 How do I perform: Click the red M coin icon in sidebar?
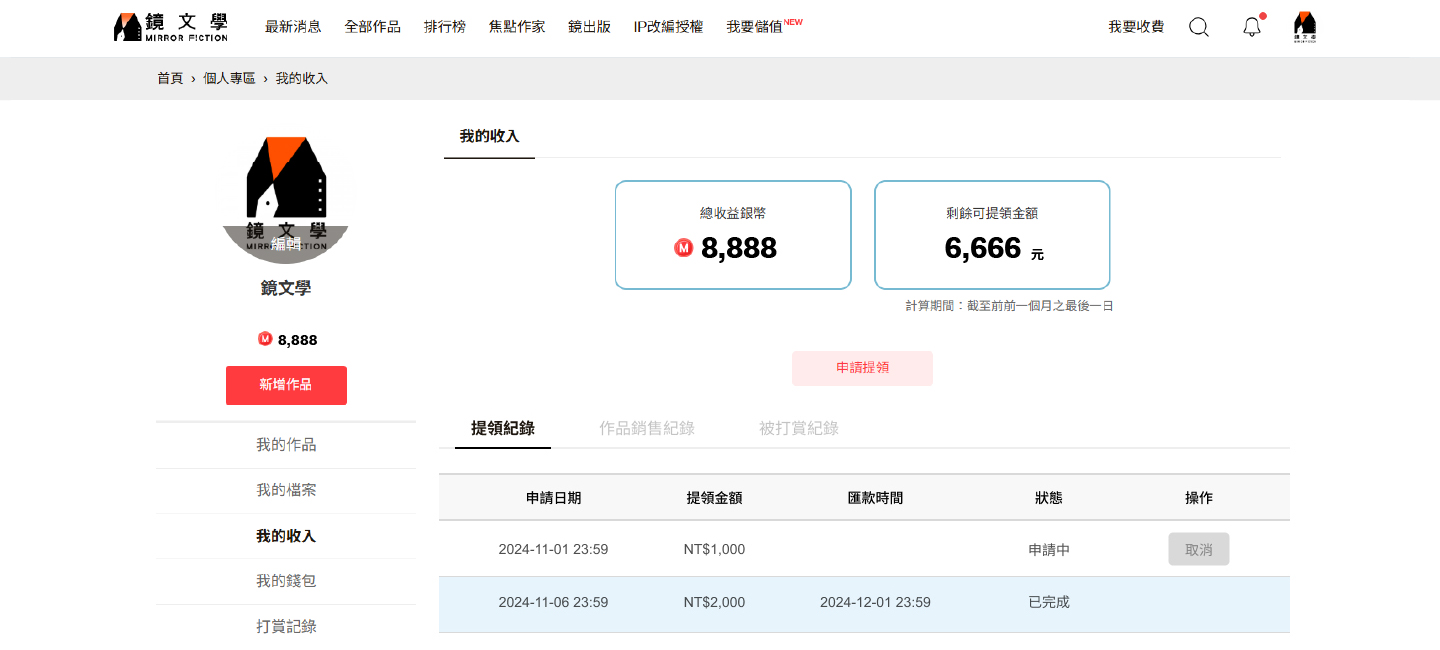point(265,339)
